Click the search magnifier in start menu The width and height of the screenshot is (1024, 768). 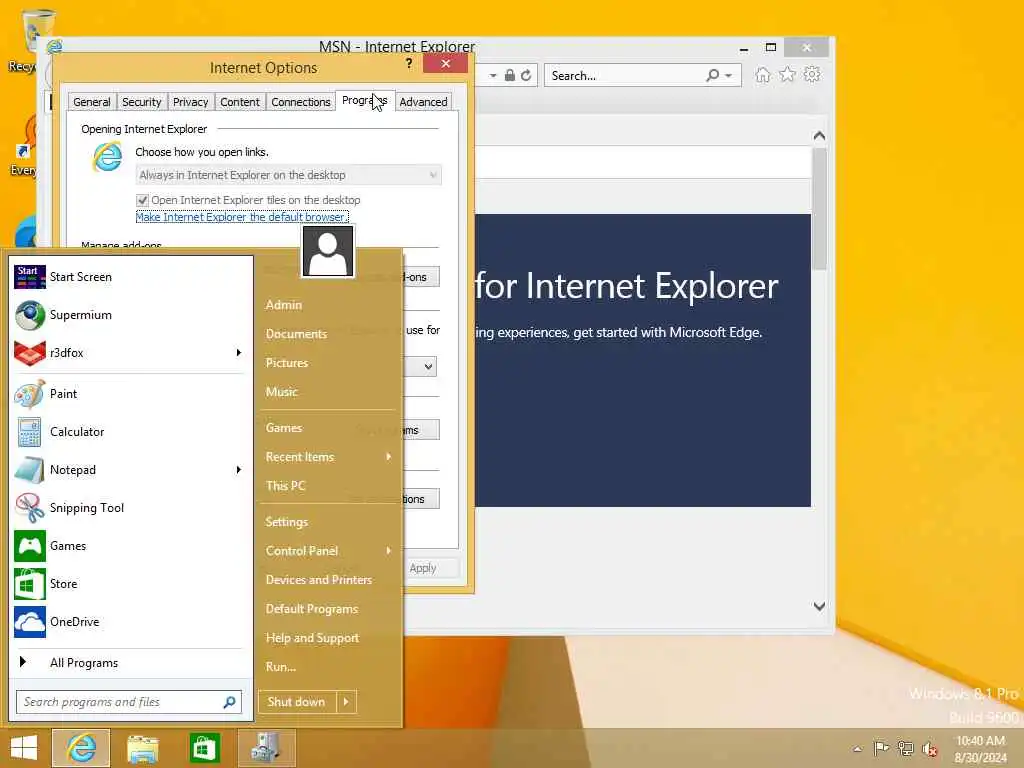[229, 702]
